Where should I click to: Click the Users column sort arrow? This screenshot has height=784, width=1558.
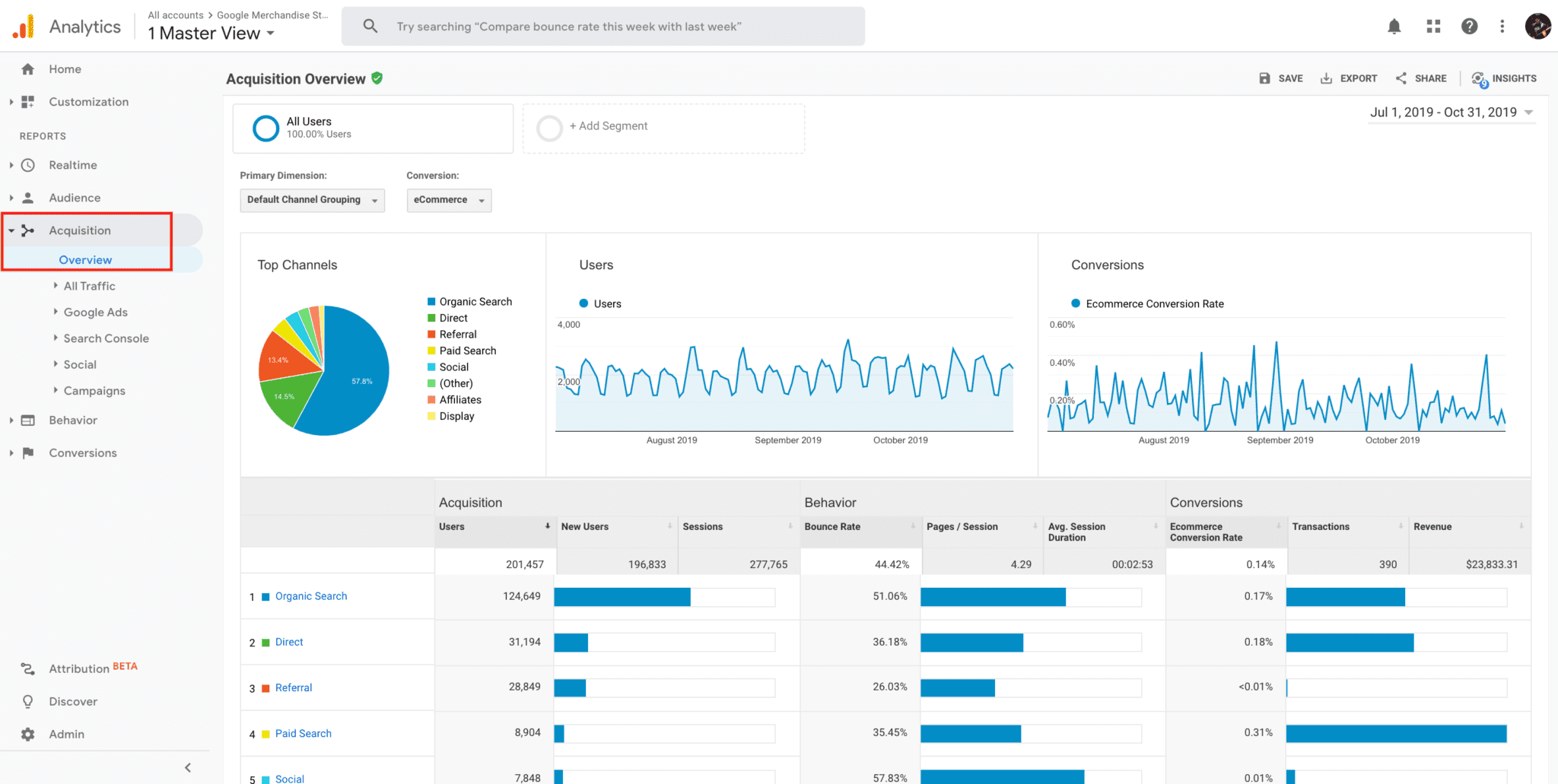point(547,526)
